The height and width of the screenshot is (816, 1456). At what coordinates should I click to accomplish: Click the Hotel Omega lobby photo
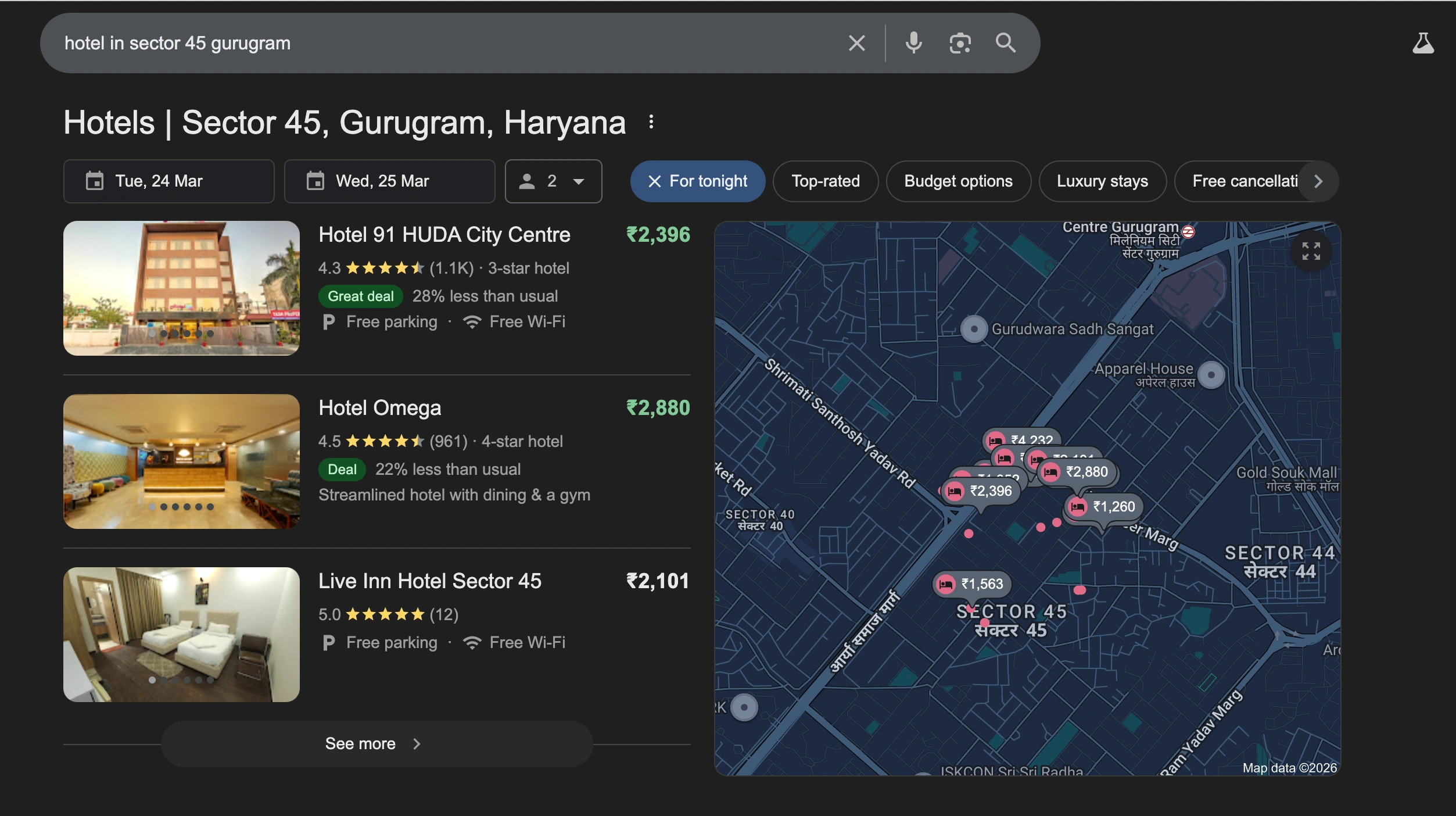181,461
